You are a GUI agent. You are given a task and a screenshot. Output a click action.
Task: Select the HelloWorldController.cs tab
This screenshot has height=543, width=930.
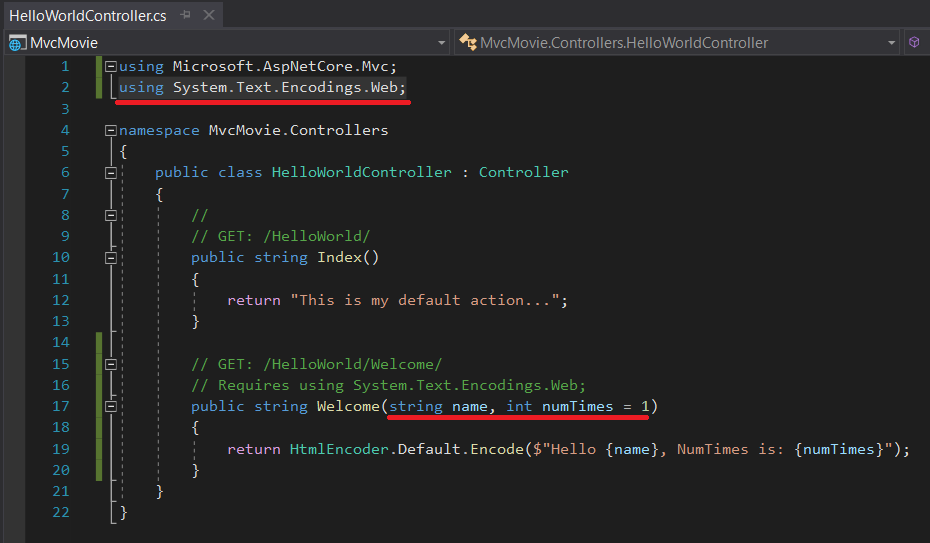pos(88,15)
